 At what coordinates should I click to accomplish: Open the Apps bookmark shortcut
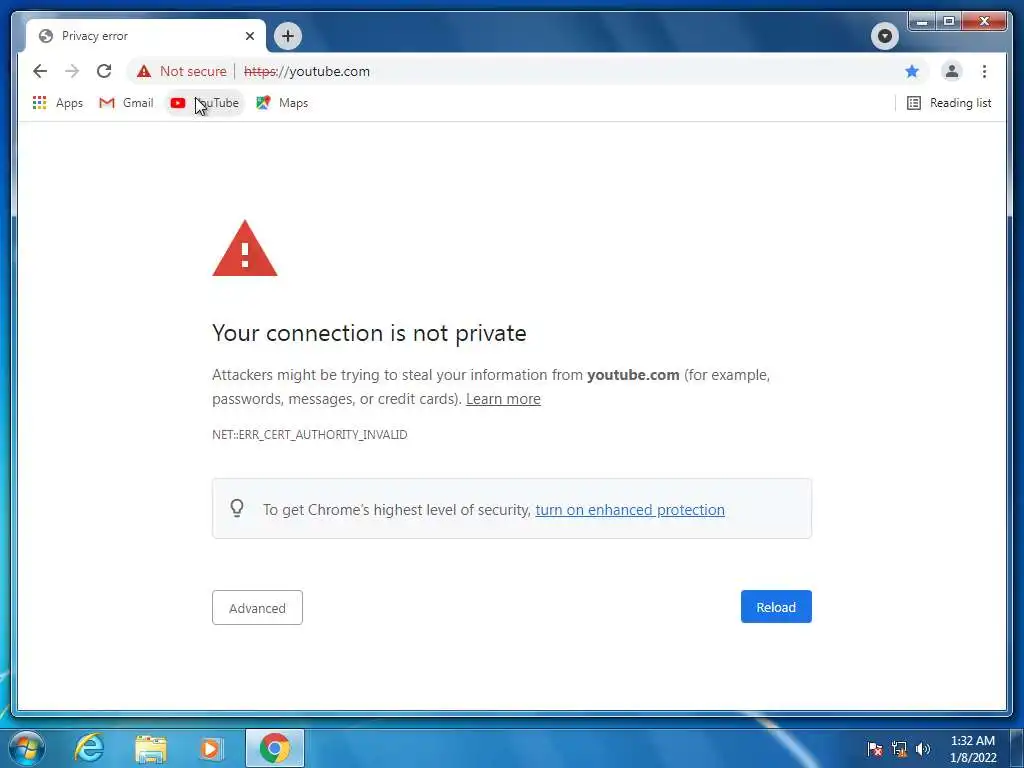[57, 103]
